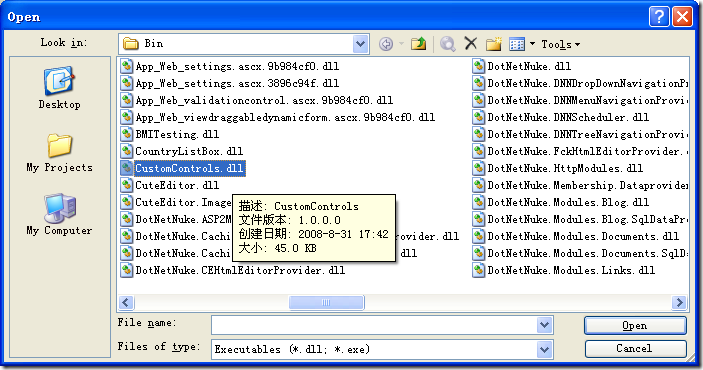Select DotNetNuke.DNNScheduler.dll file name
Image resolution: width=703 pixels, height=370 pixels.
tap(568, 118)
